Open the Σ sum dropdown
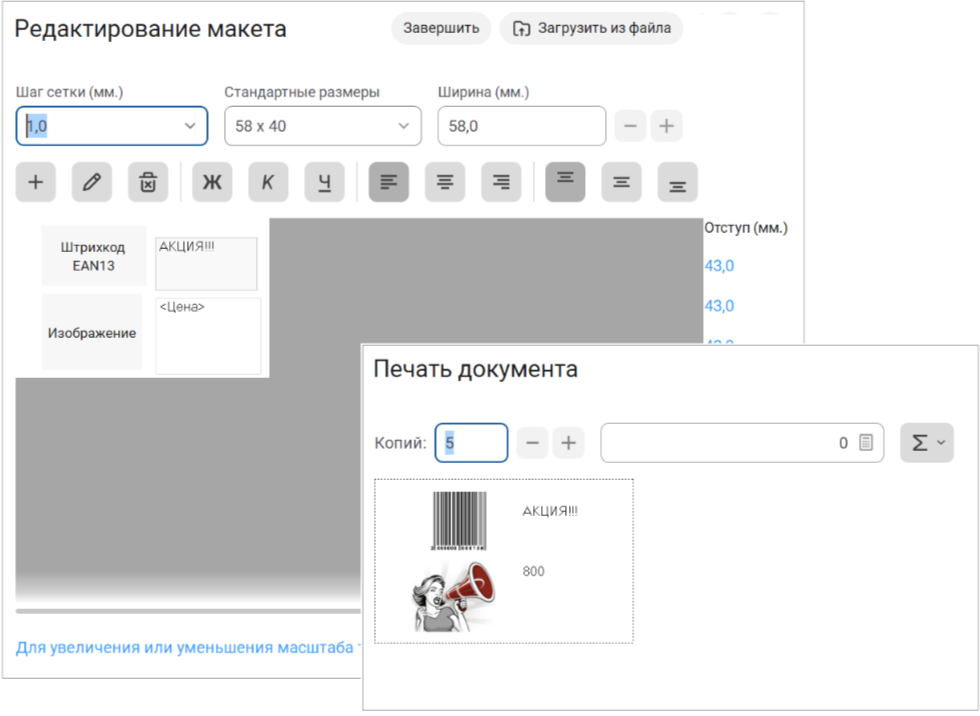The height and width of the screenshot is (716, 980). tap(927, 443)
